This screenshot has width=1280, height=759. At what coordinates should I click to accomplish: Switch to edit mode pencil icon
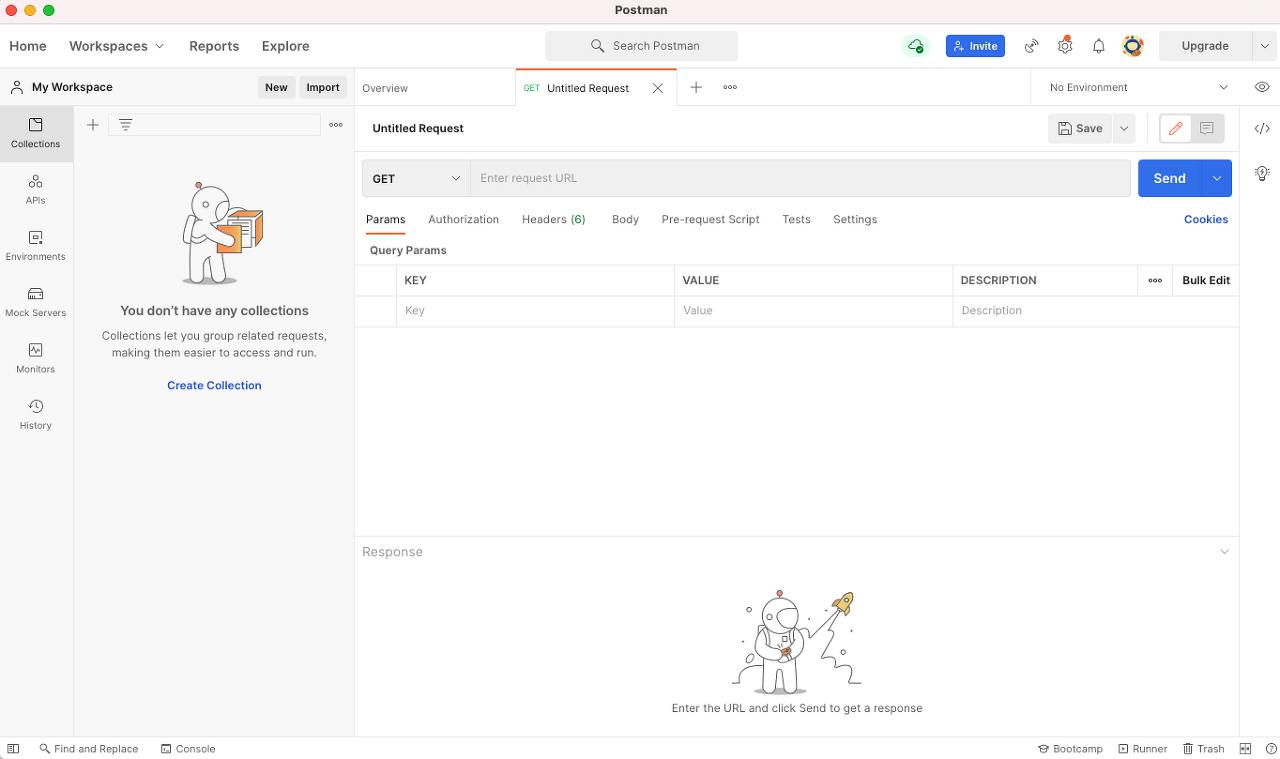1176,128
